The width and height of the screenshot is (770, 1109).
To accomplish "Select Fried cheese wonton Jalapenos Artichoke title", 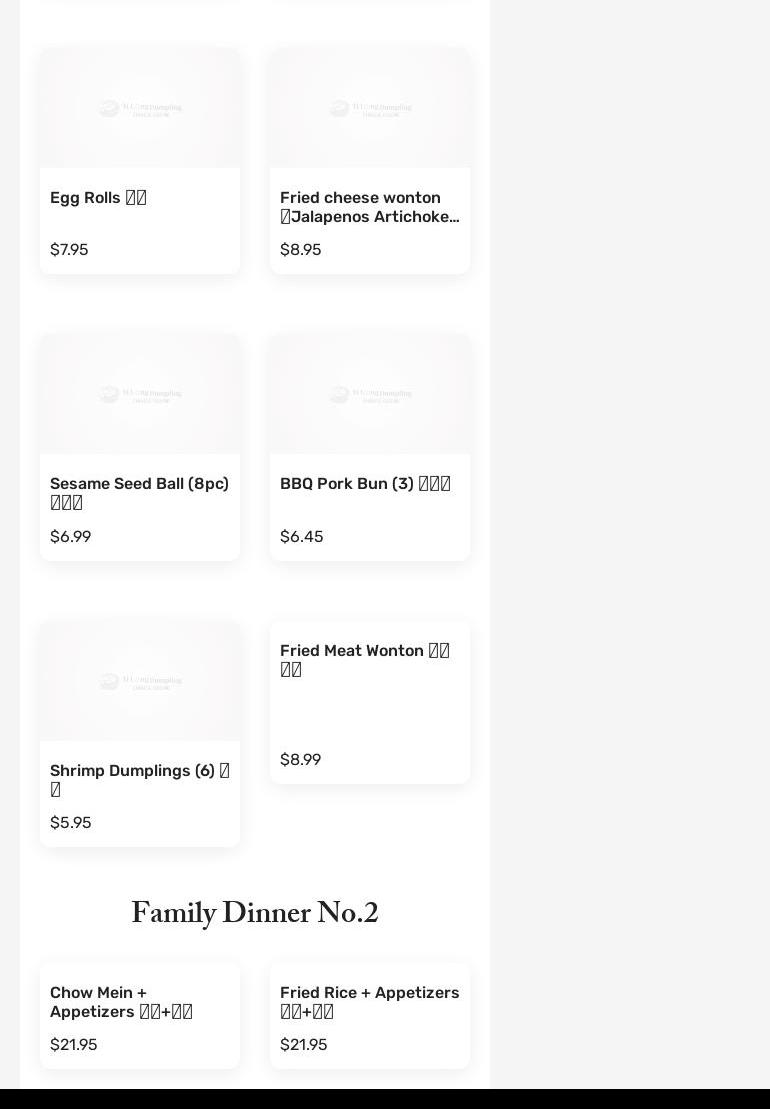I will [369, 207].
